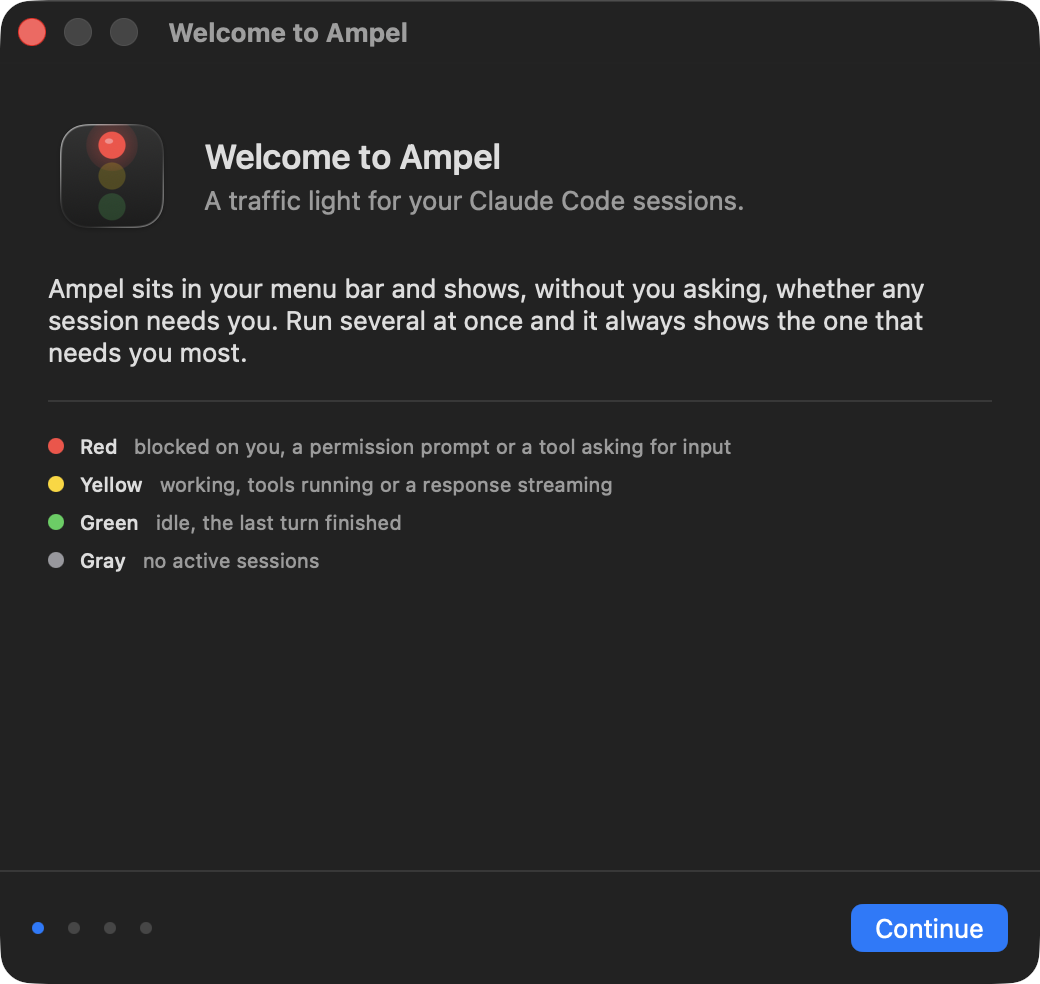The image size is (1040, 984).
Task: Close the Welcome to Ampel window
Action: tap(32, 32)
